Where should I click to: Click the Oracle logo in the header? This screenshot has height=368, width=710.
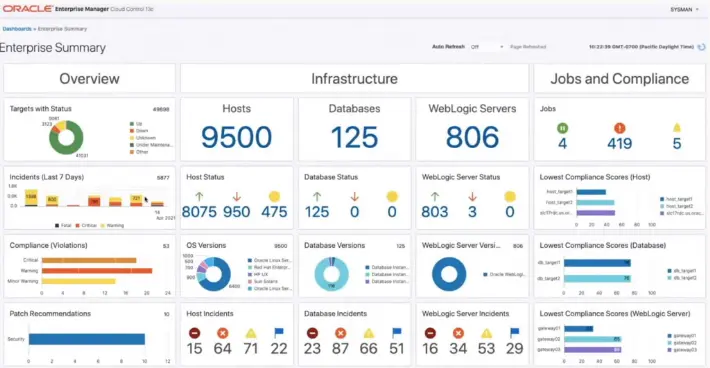pyautogui.click(x=28, y=9)
